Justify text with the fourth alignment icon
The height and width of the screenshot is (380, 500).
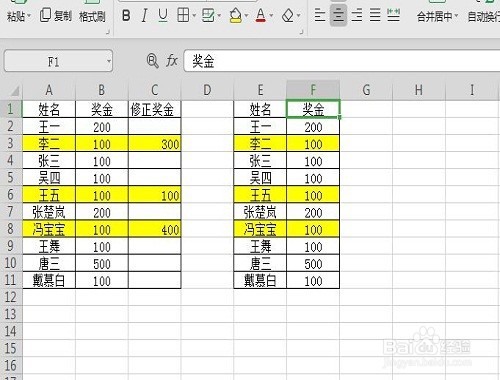pyautogui.click(x=375, y=15)
